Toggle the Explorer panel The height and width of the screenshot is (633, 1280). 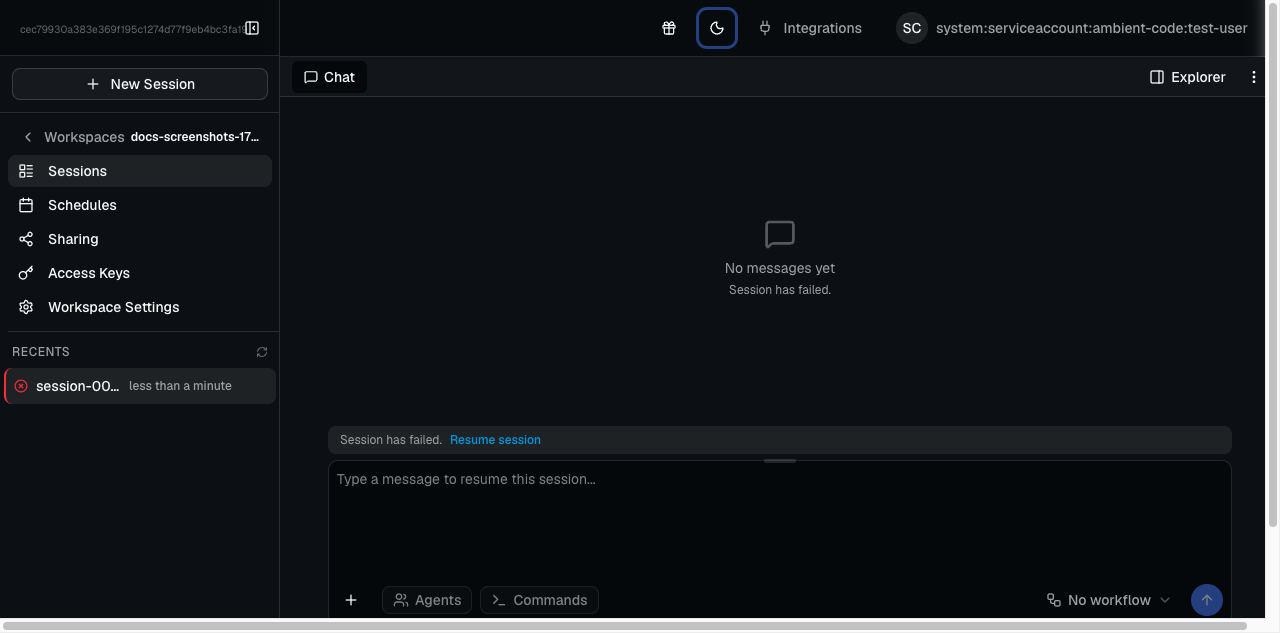click(x=1187, y=77)
